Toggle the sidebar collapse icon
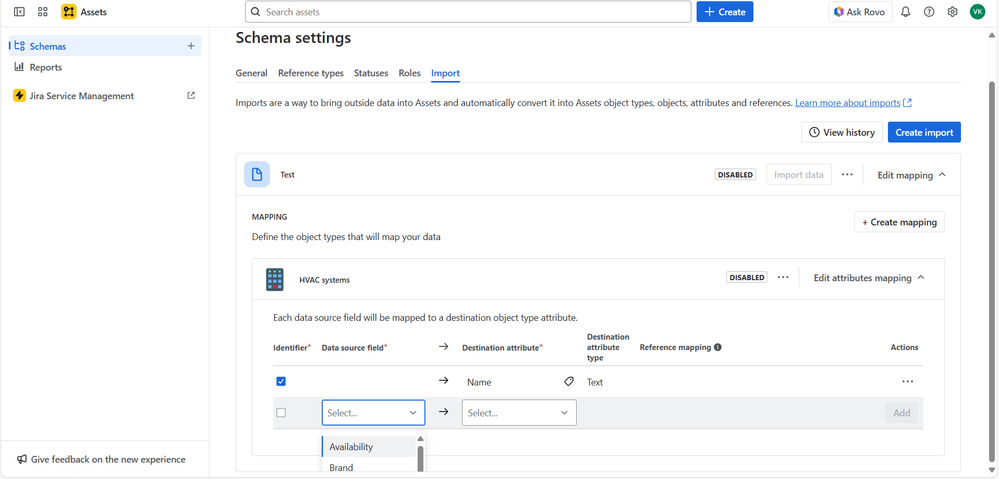Viewport: 999px width, 479px height. pos(19,12)
